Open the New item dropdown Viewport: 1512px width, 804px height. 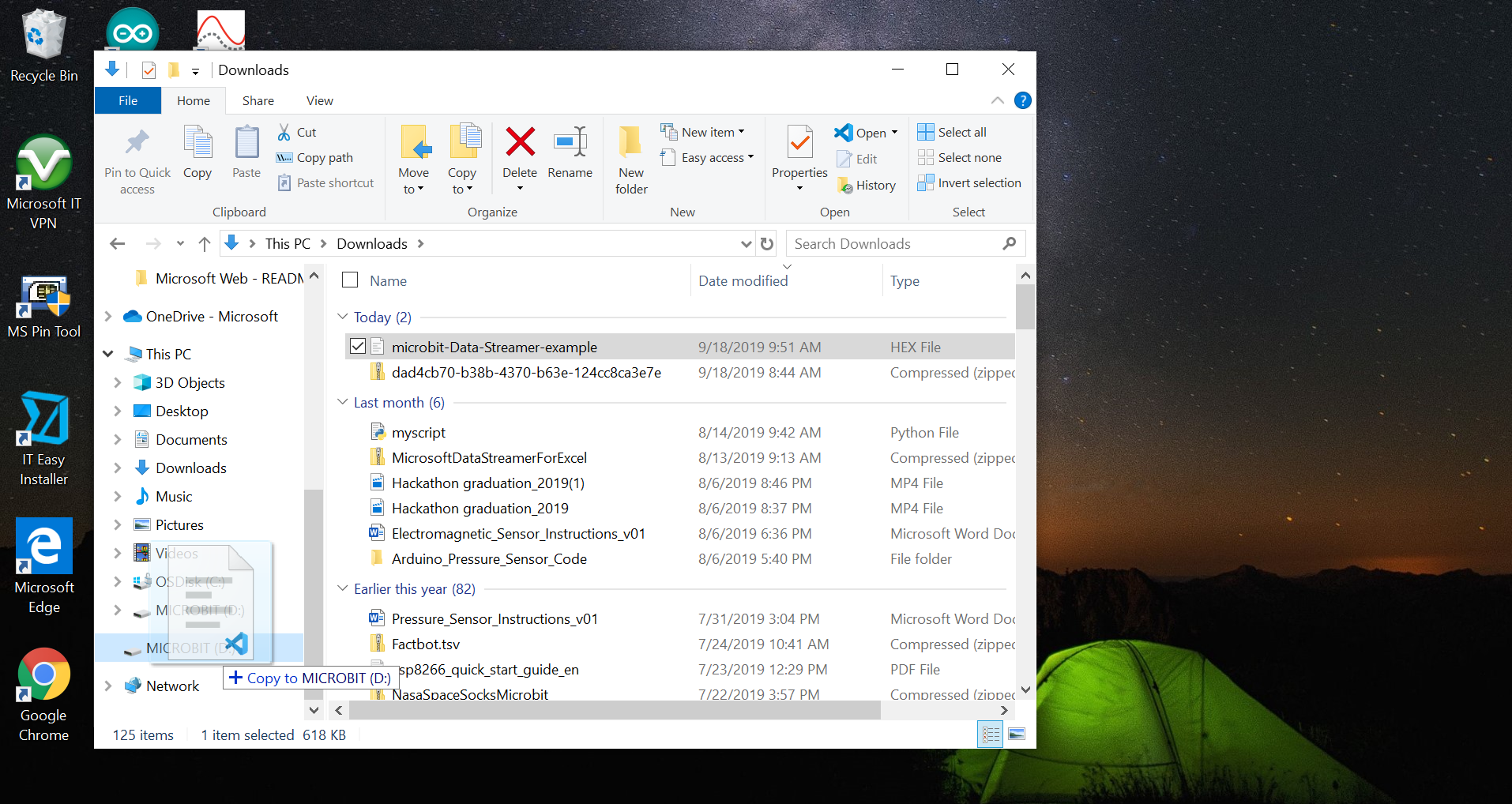pos(703,133)
